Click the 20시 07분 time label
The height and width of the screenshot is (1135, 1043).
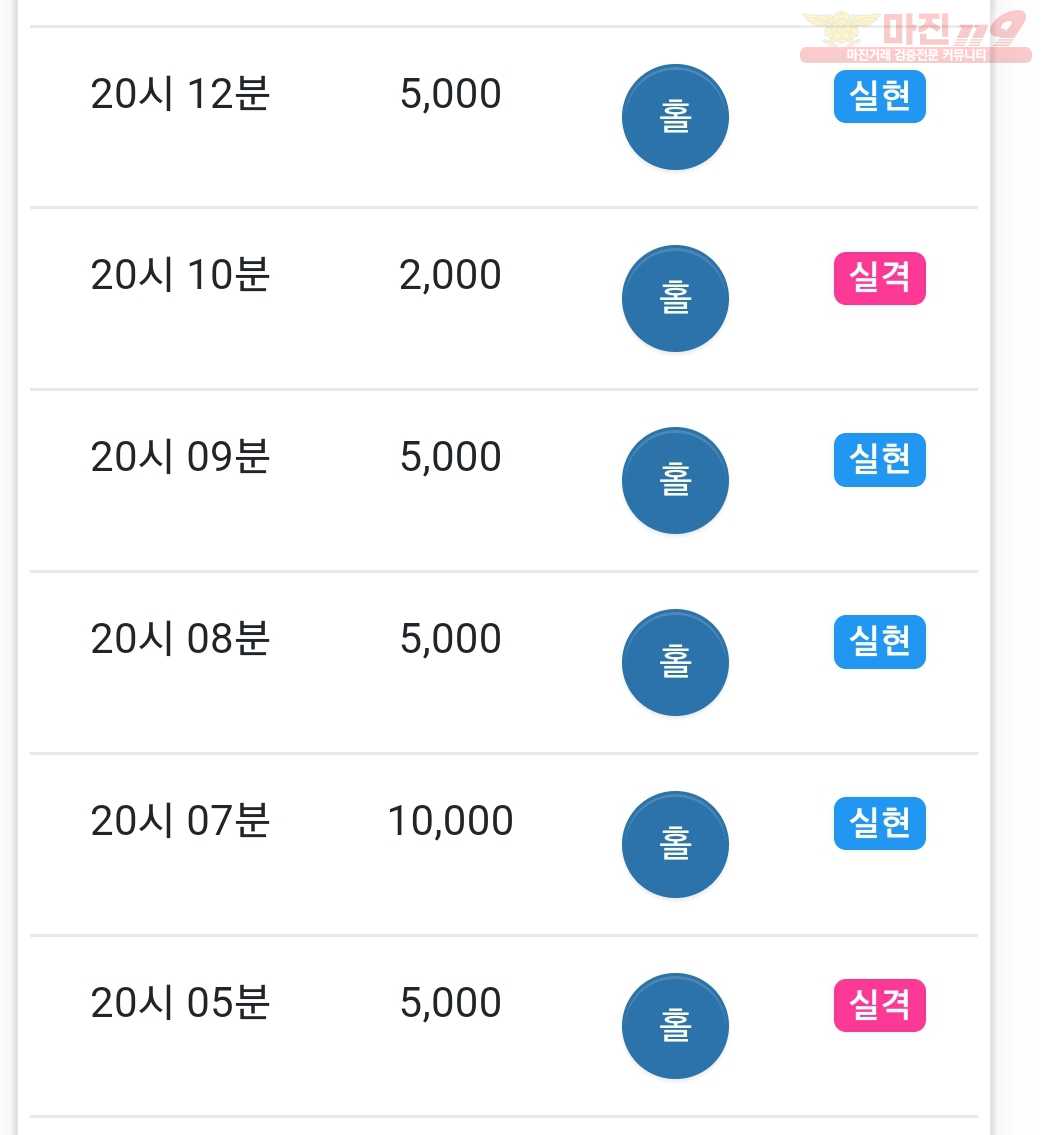[x=180, y=821]
